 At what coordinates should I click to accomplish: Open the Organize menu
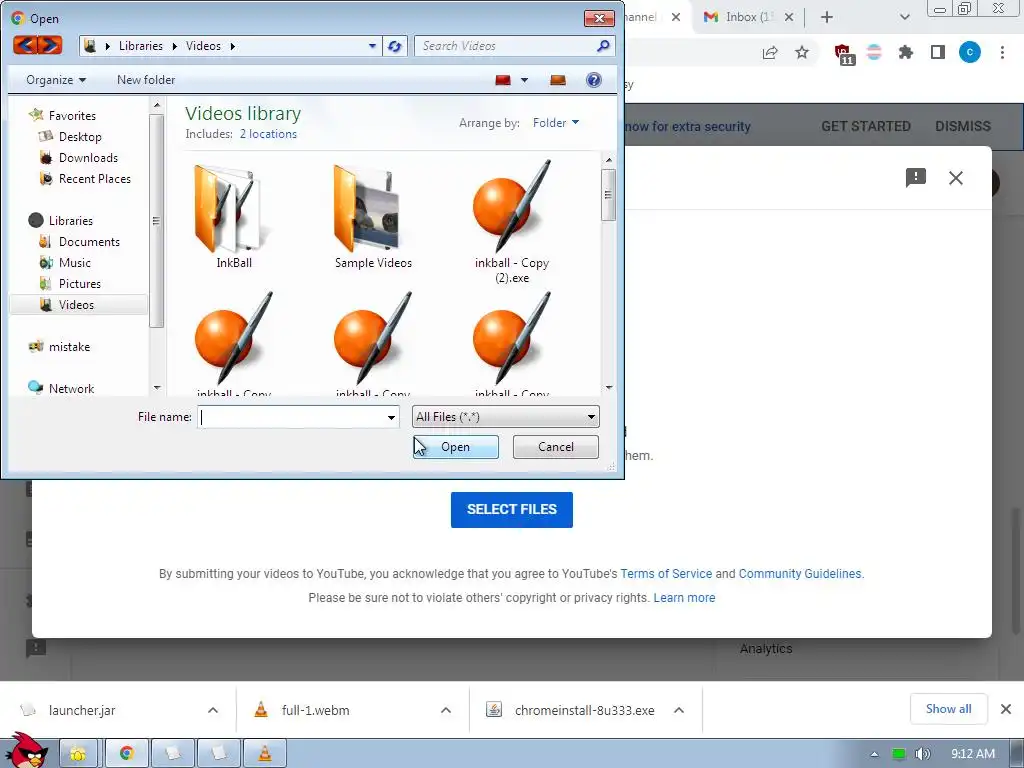point(56,80)
